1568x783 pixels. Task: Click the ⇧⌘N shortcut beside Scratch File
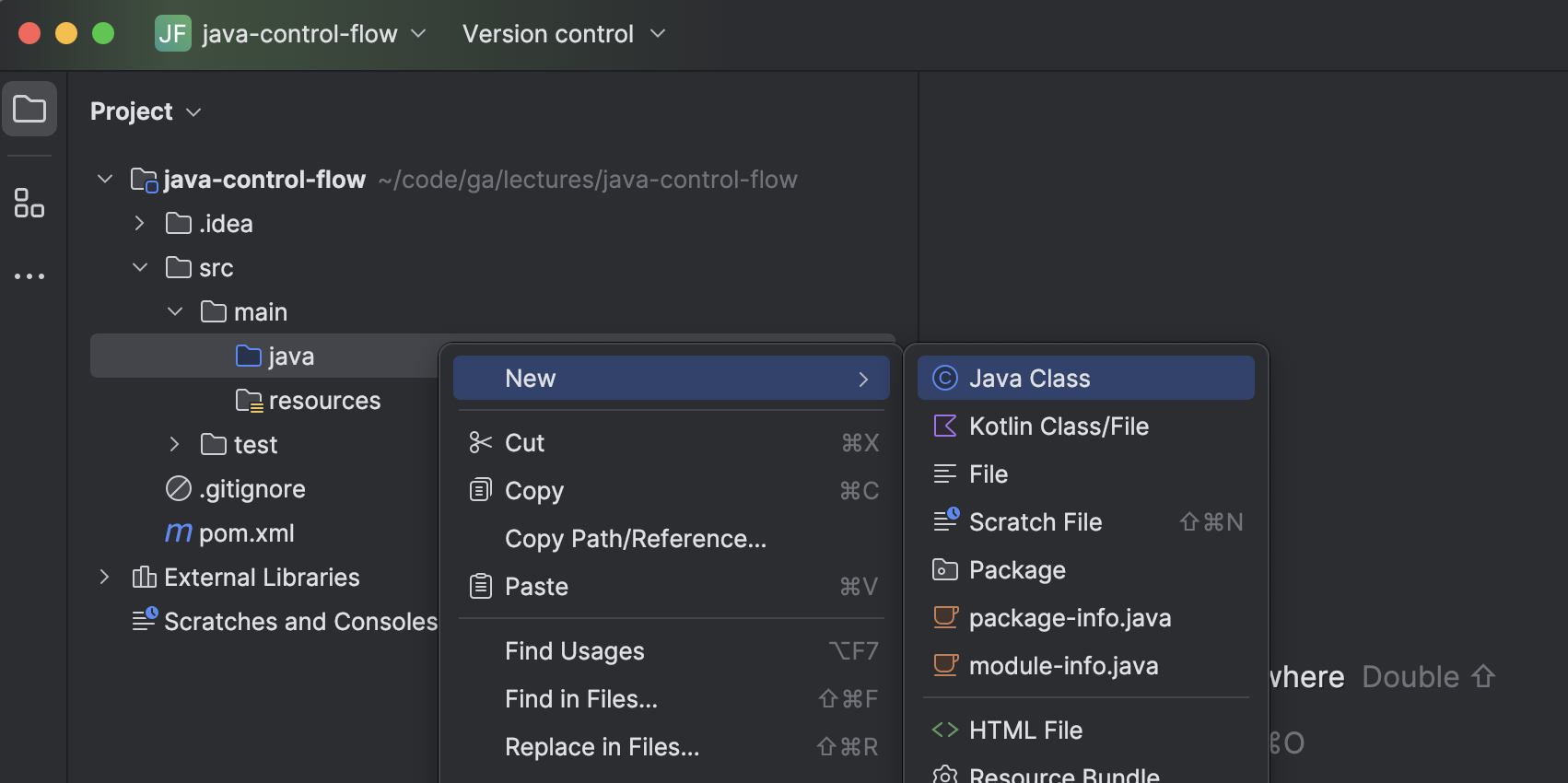click(1211, 522)
